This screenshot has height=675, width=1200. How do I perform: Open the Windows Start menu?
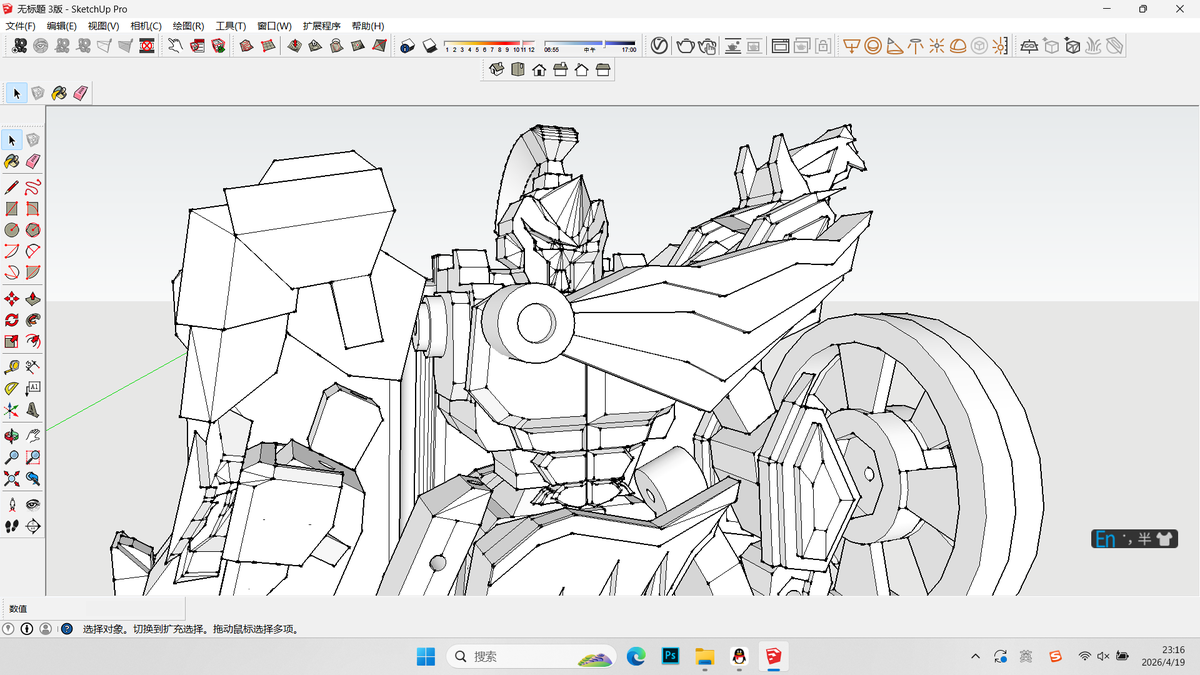coord(425,656)
